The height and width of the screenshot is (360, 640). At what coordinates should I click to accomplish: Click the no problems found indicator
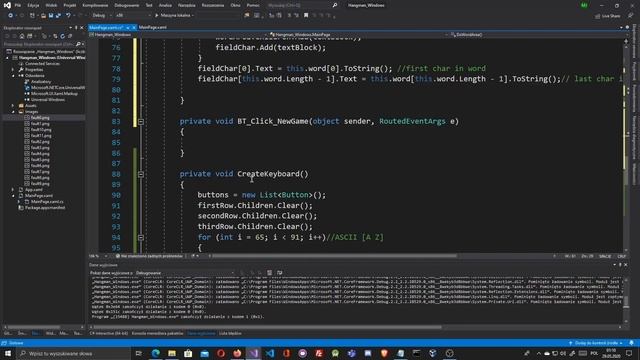pos(149,256)
